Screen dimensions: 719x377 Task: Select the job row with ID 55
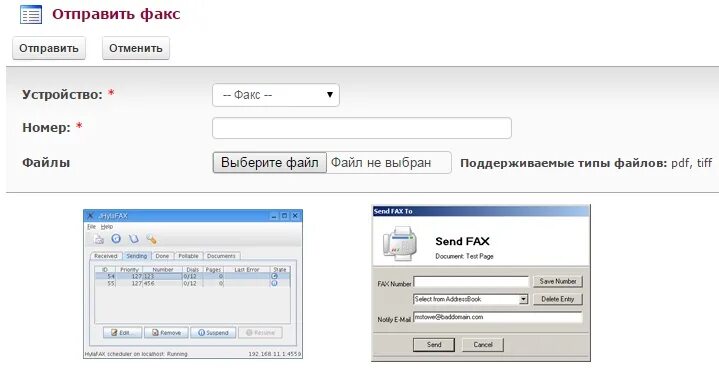tap(193, 283)
